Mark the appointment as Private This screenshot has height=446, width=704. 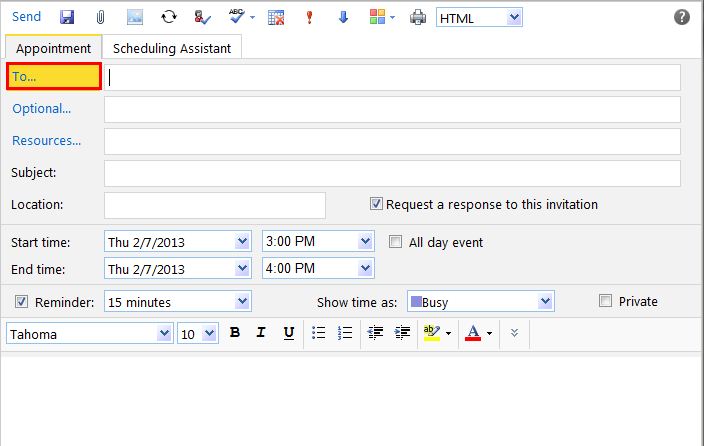[x=605, y=301]
